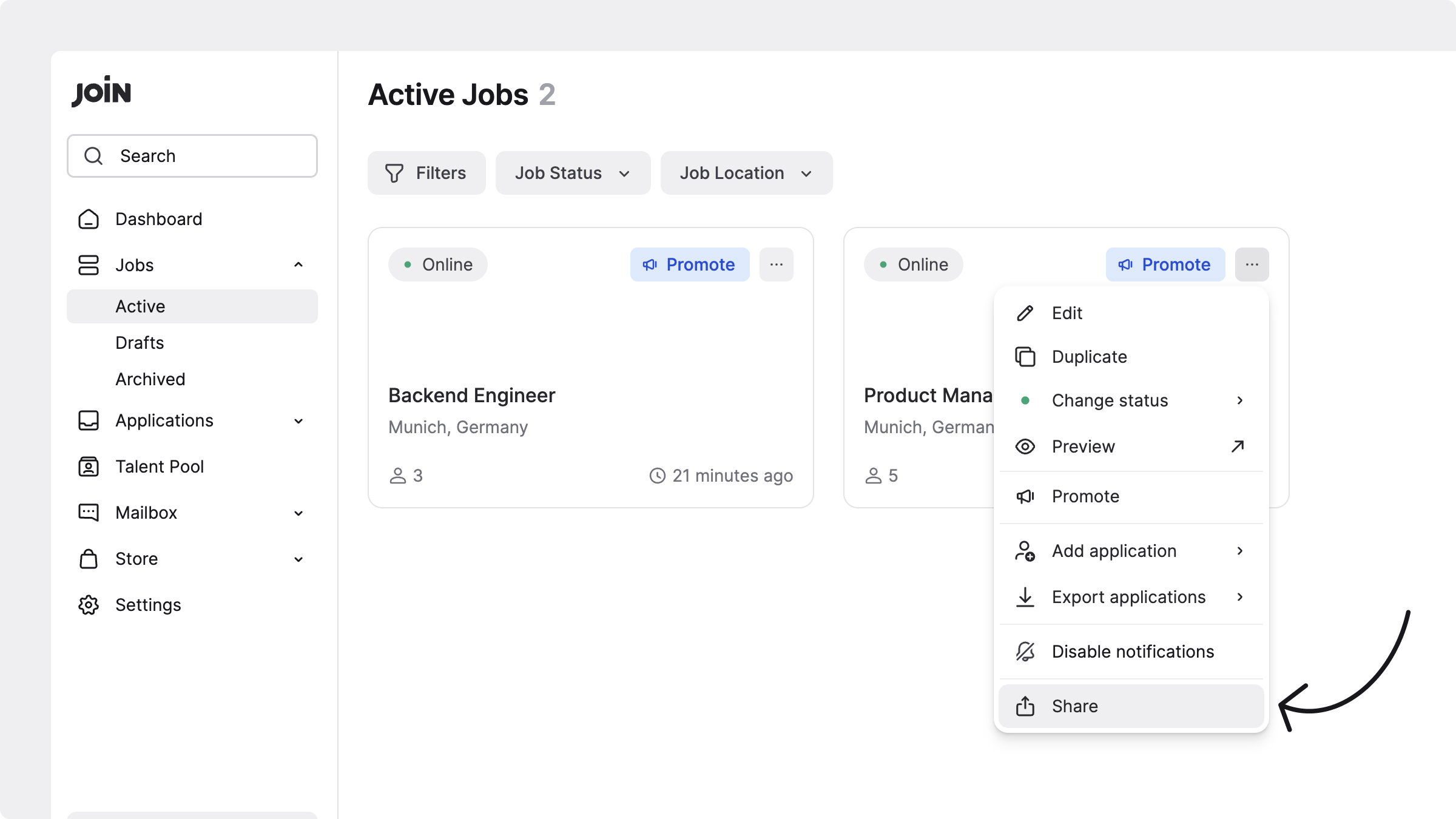Click Promote button on Backend Engineer card
Screen dimensions: 1456x819
pyautogui.click(x=689, y=265)
